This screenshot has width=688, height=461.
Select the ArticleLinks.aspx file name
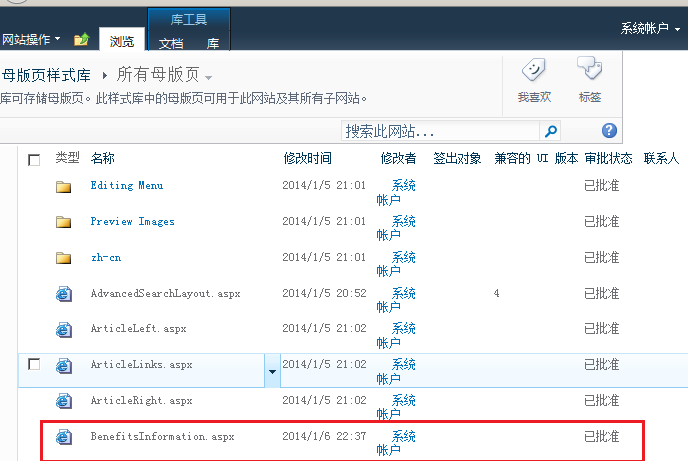tap(141, 365)
